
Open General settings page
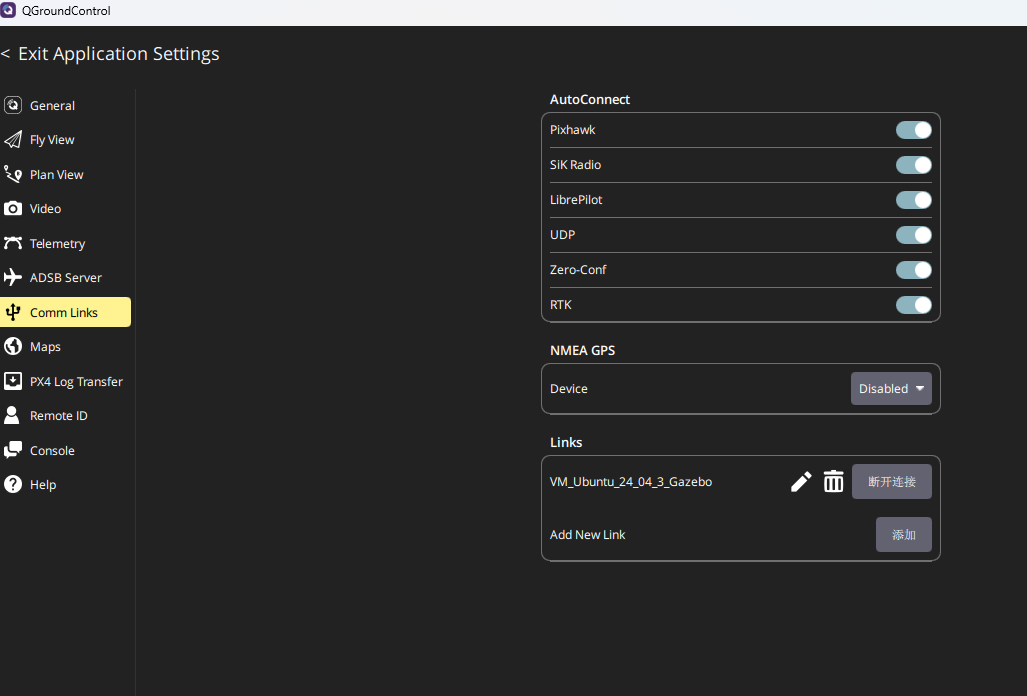65,105
